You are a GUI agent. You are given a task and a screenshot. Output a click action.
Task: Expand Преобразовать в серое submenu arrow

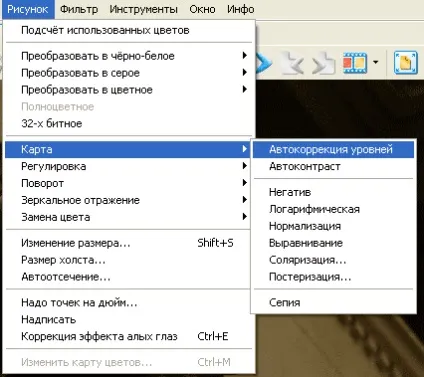click(x=245, y=72)
